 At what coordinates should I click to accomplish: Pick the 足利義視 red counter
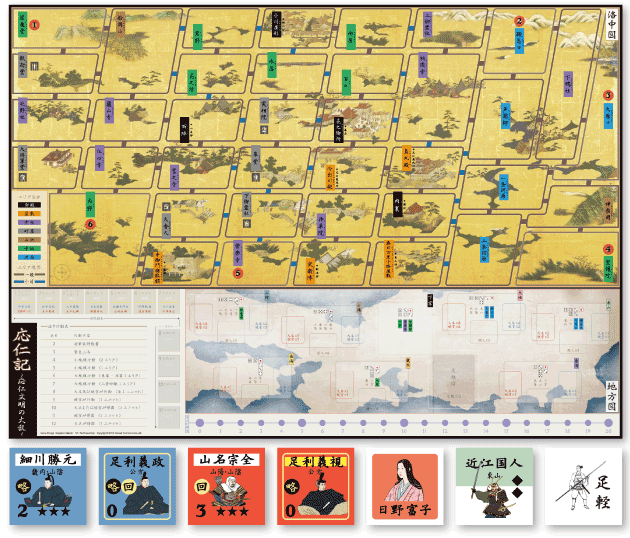click(x=316, y=487)
